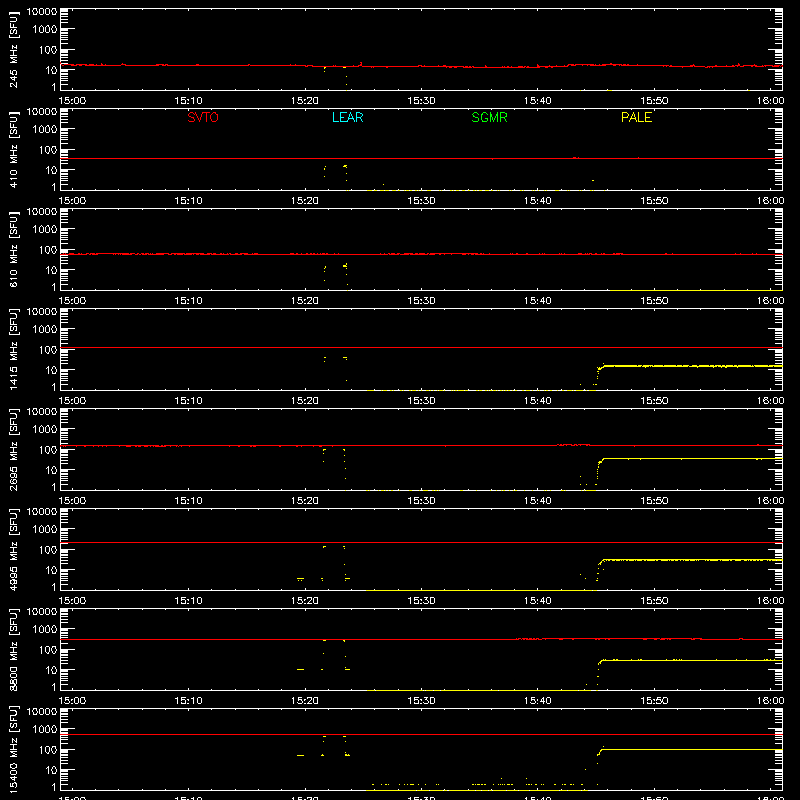Click the red SVTO trace in 245 MHz panel

coord(421,66)
